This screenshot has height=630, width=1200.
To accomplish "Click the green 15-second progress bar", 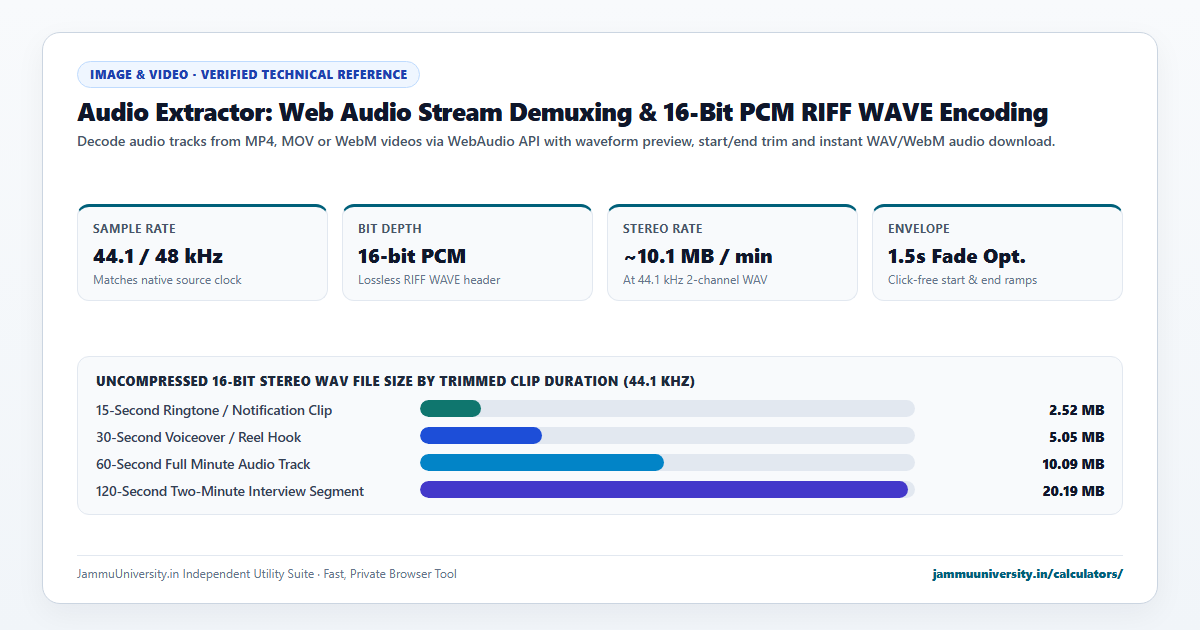I will pyautogui.click(x=450, y=409).
